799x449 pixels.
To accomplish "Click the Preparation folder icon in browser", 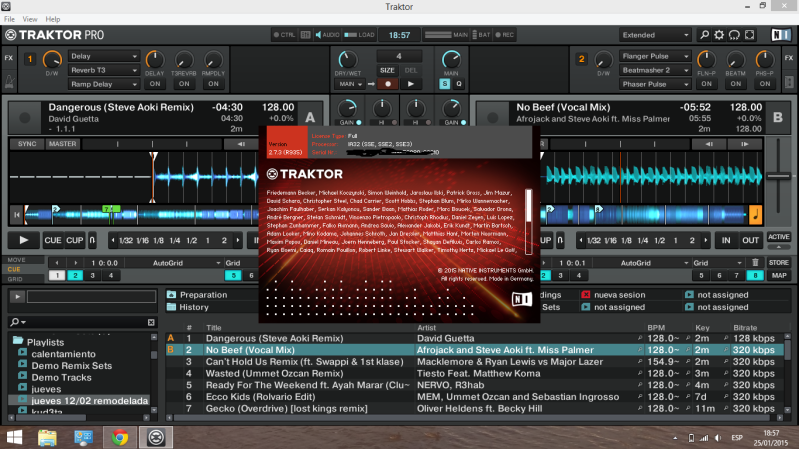I will [x=171, y=295].
